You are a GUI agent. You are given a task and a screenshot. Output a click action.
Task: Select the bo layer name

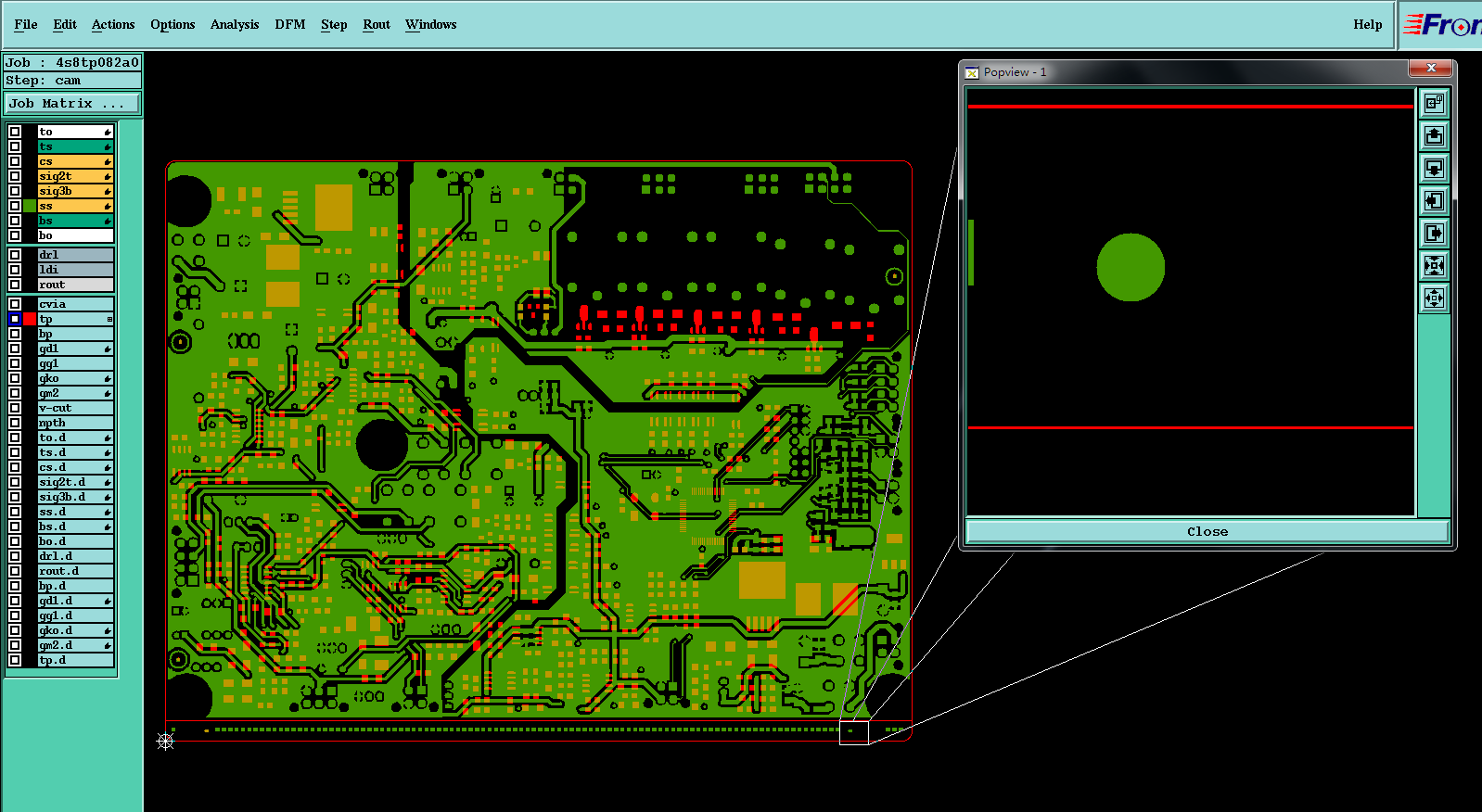[75, 235]
